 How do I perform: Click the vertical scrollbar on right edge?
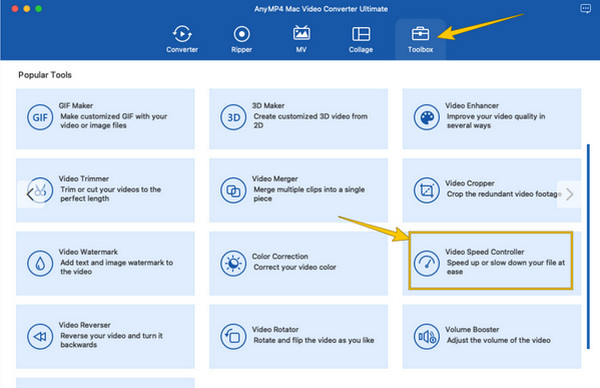[589, 246]
